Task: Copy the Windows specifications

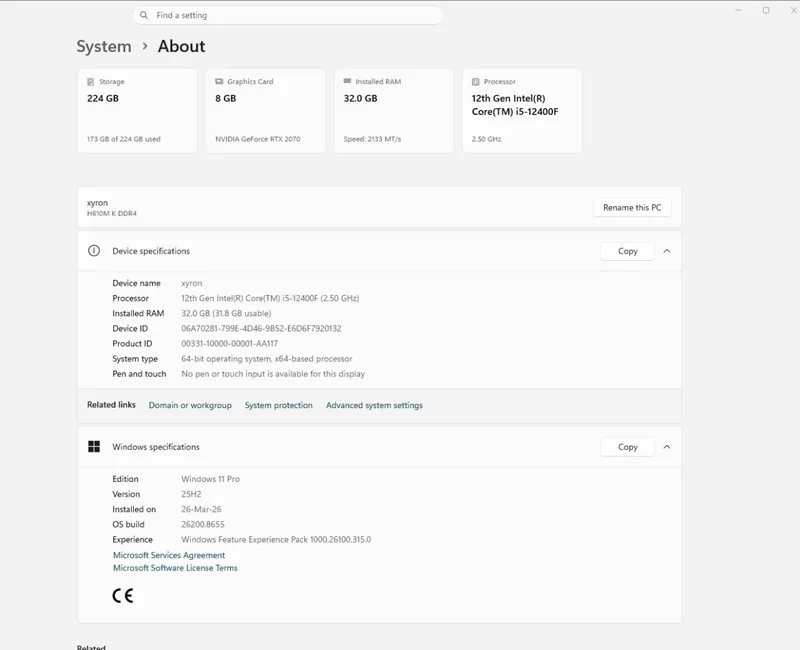Action: 628,447
